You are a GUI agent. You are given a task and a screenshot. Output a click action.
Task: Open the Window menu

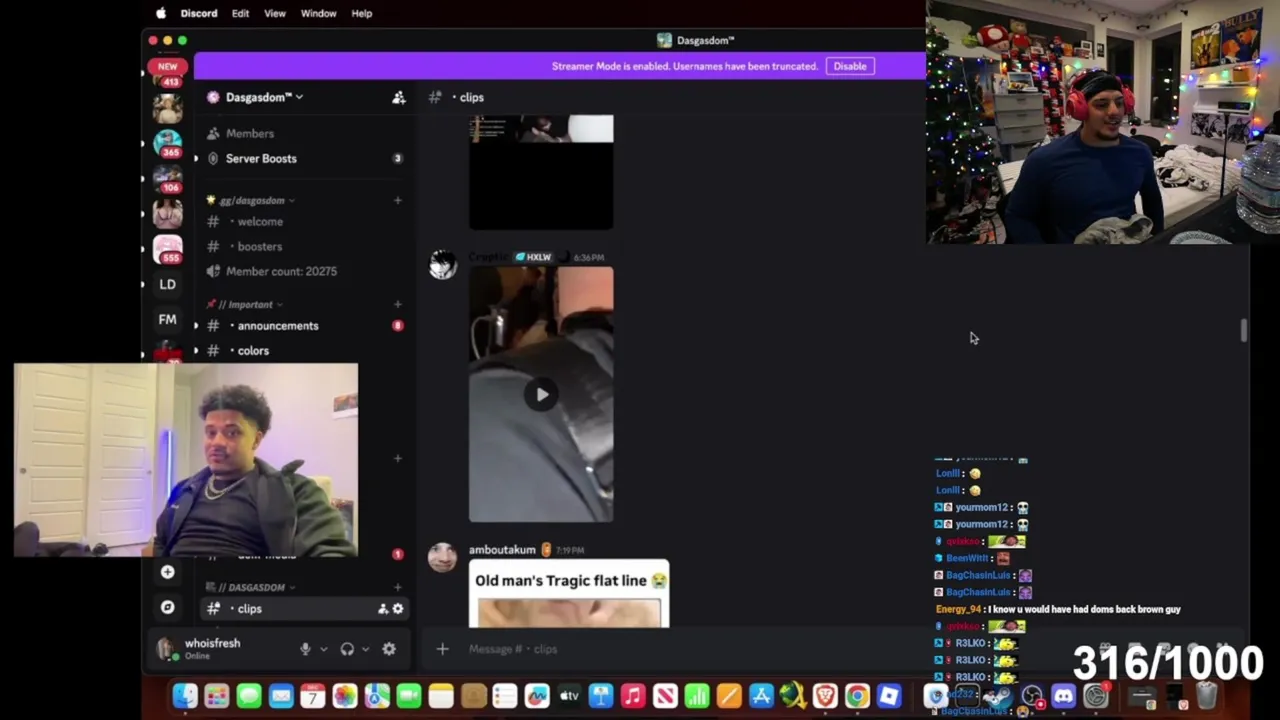click(x=318, y=13)
